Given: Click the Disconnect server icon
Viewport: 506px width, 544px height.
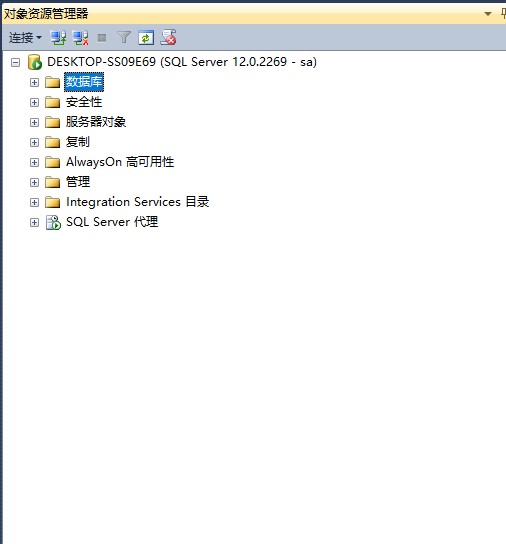Looking at the screenshot, I should 80,37.
